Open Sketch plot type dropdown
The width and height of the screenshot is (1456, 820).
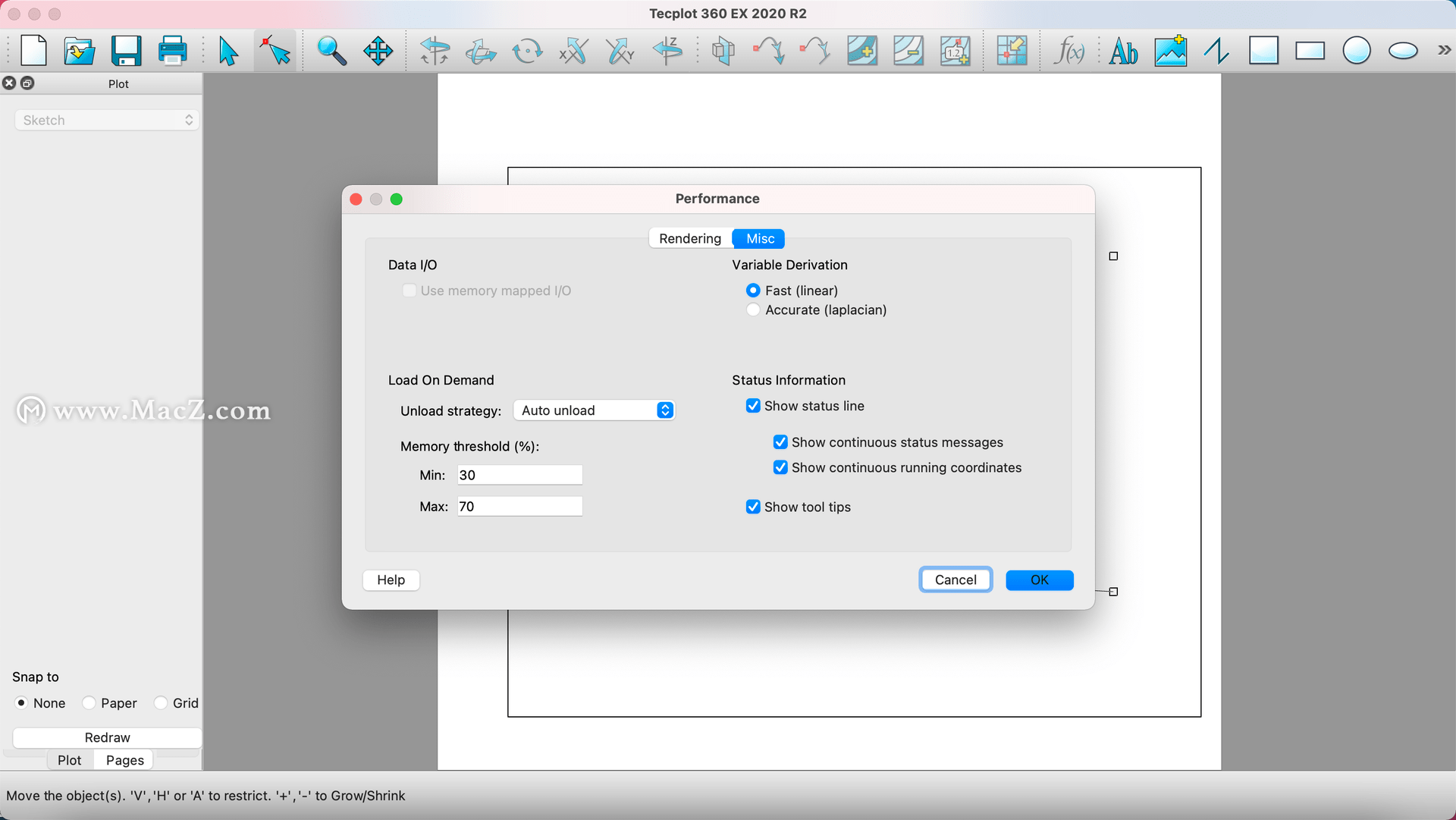(104, 119)
